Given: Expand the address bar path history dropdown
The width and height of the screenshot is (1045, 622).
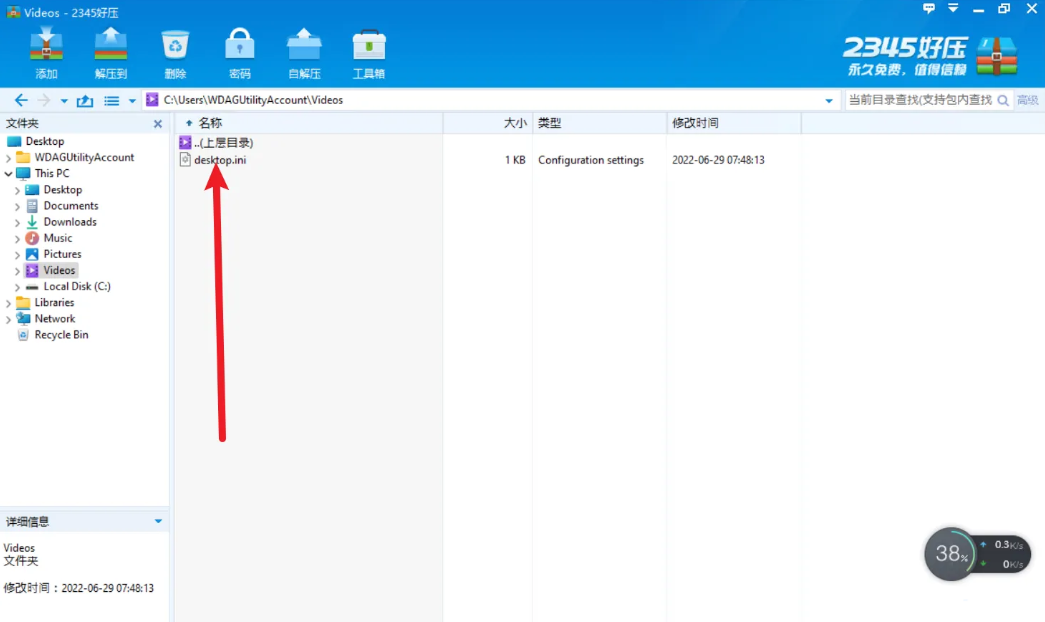Looking at the screenshot, I should (828, 101).
